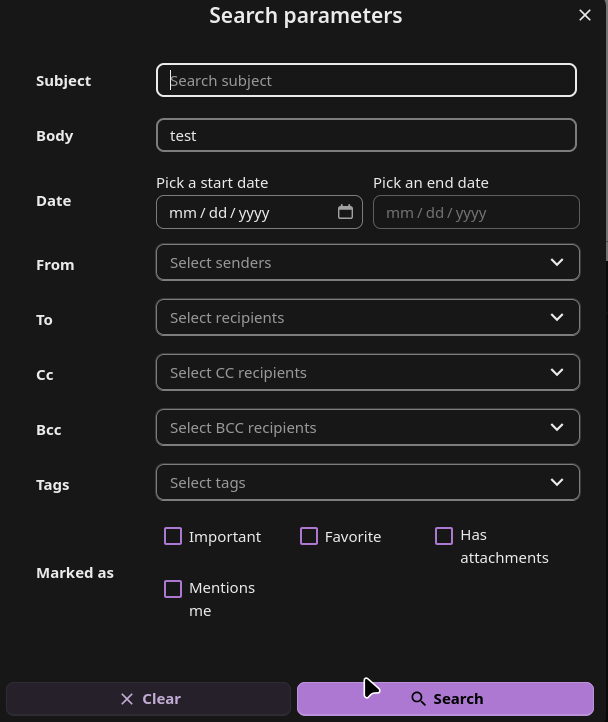
Task: Open the start date calendar picker icon
Action: tap(345, 212)
